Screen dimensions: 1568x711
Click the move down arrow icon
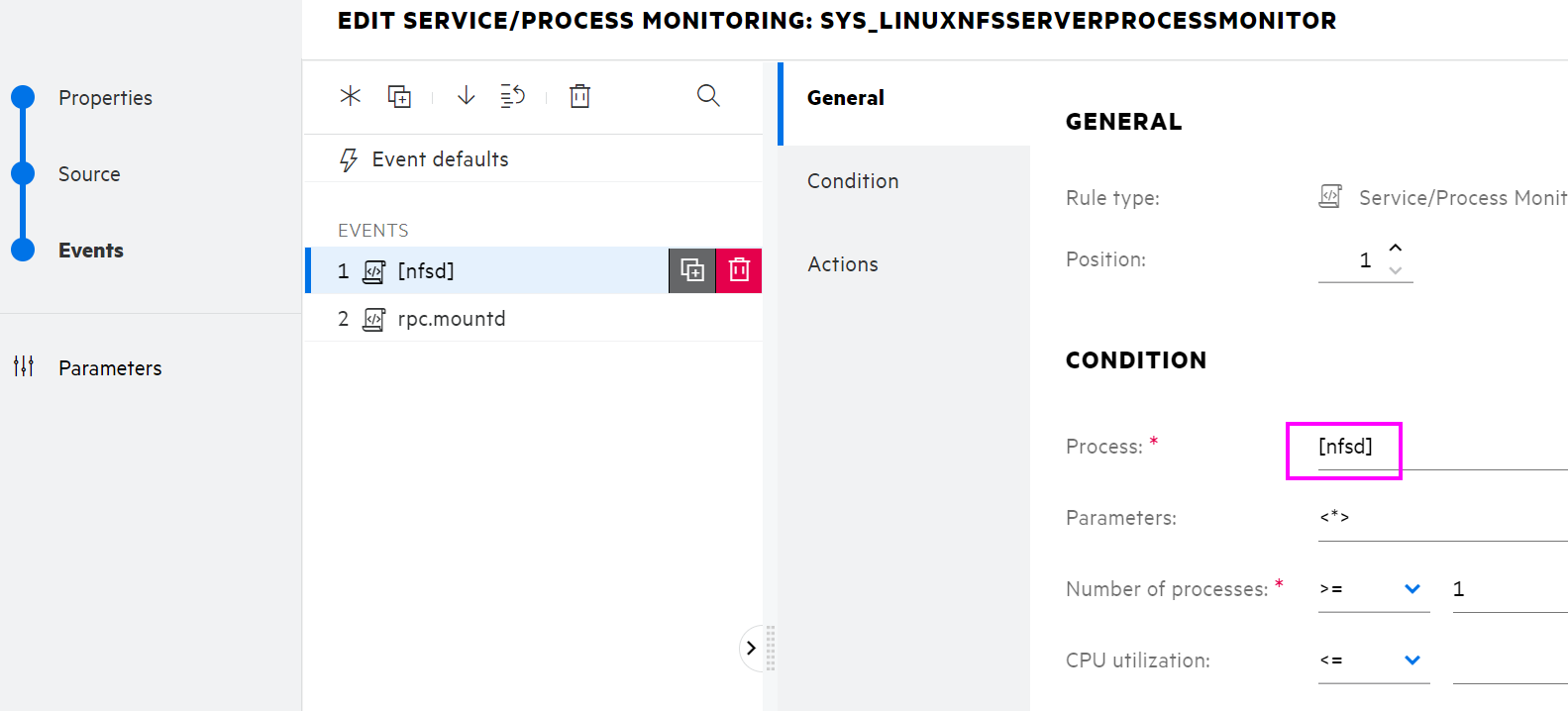[x=466, y=96]
